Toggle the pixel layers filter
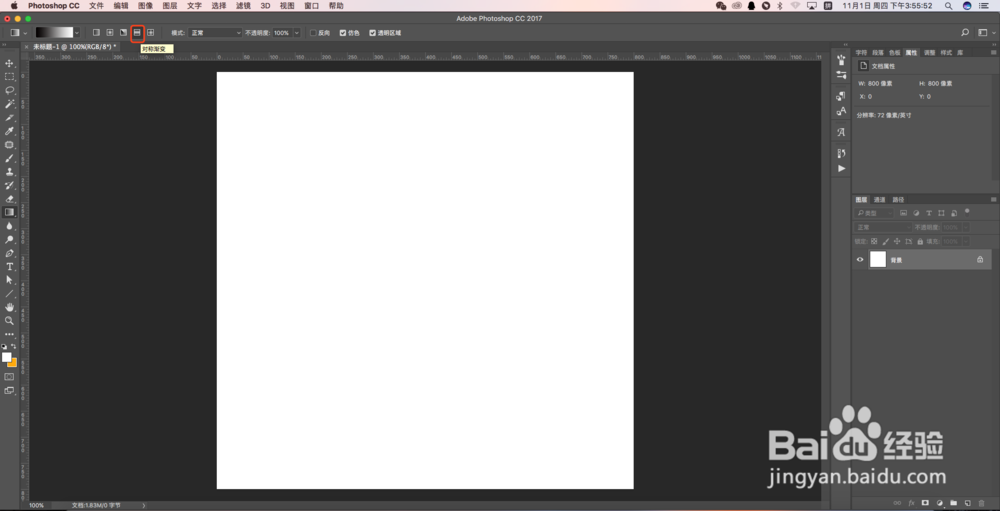 [x=904, y=213]
